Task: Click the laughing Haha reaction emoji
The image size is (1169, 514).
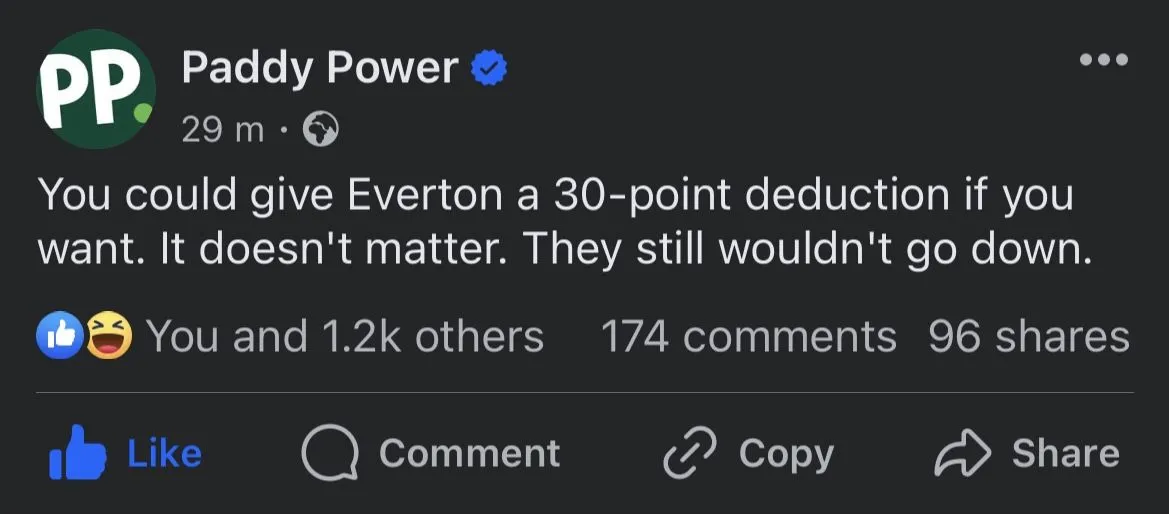Action: point(108,336)
